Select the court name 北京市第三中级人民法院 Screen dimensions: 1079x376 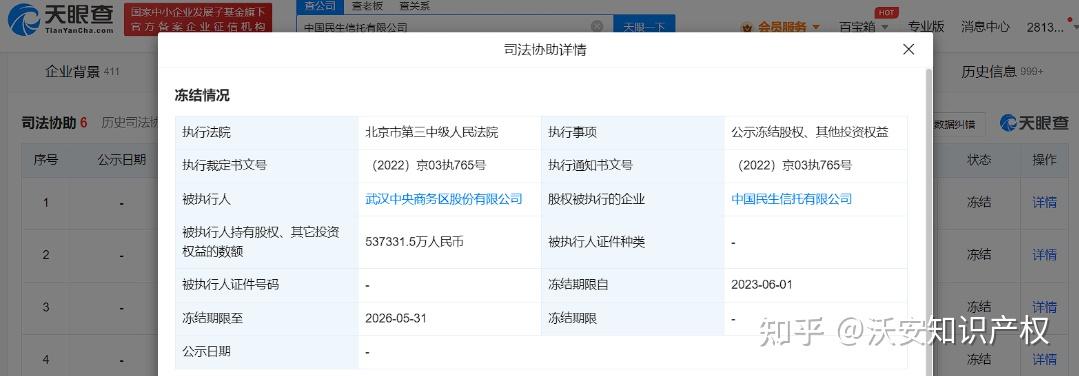click(x=431, y=133)
